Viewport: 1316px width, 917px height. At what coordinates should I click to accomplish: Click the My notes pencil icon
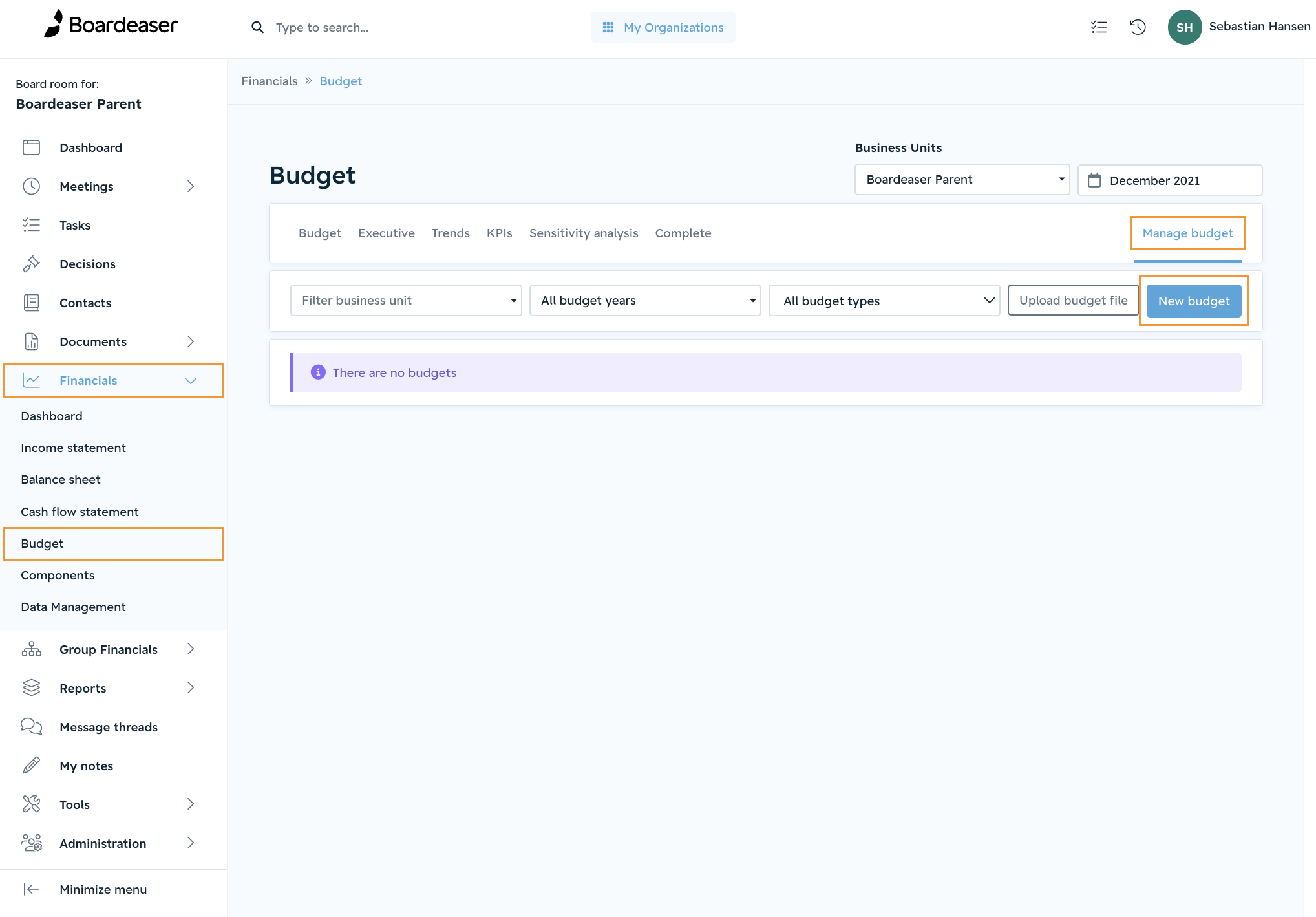[31, 766]
